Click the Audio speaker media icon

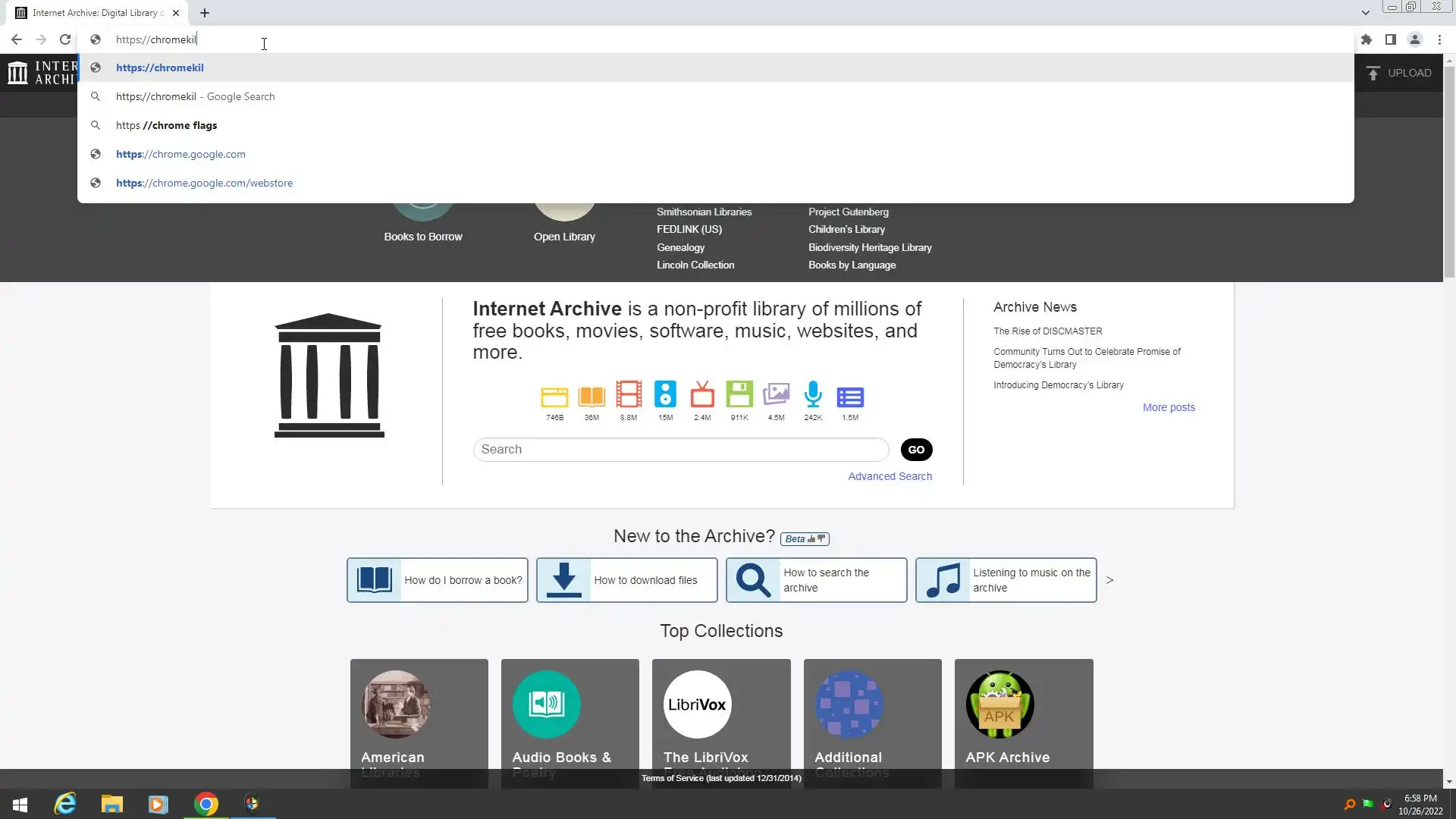(665, 395)
